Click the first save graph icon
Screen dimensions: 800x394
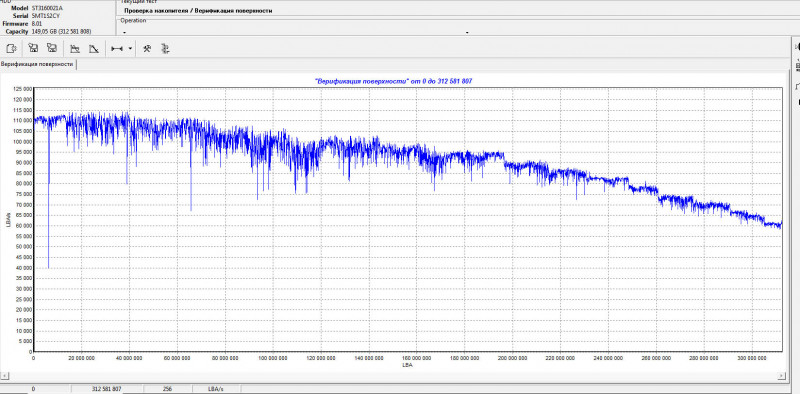pyautogui.click(x=34, y=48)
